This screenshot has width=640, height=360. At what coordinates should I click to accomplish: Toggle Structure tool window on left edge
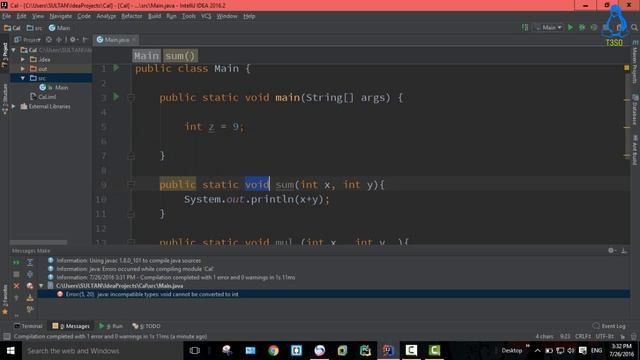coord(5,99)
